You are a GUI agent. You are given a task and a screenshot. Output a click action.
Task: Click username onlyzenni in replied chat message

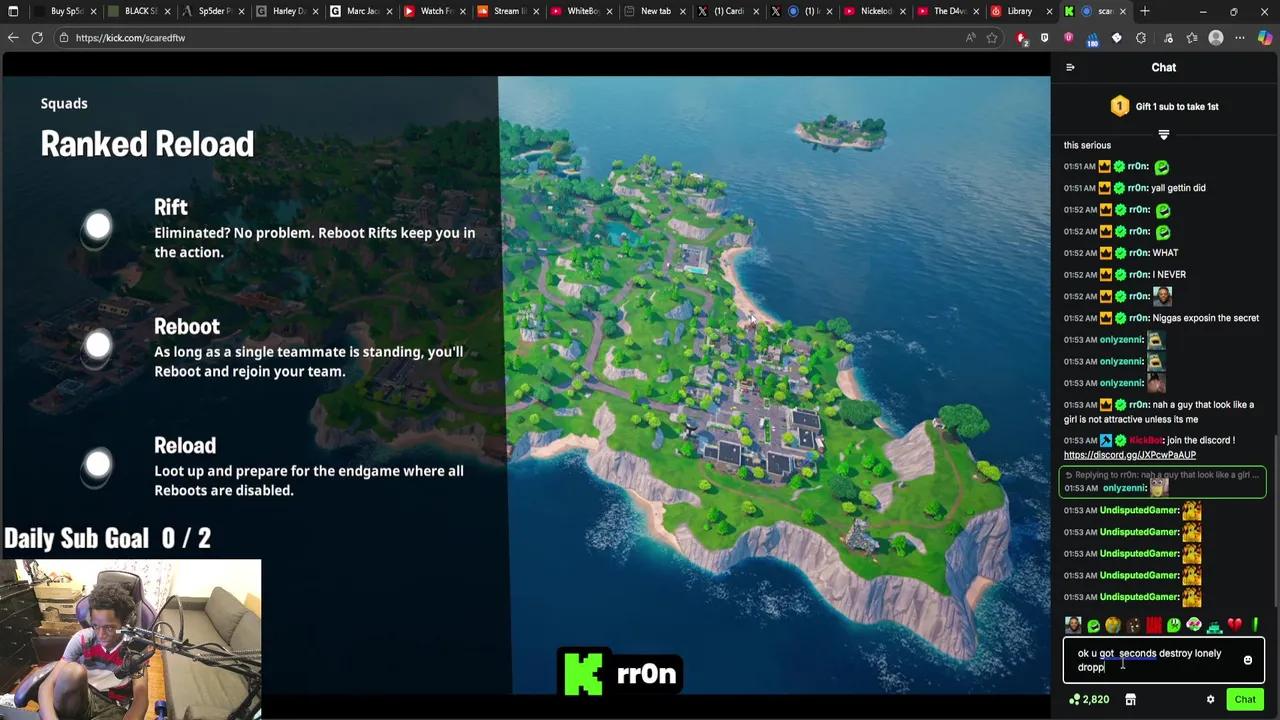[x=1123, y=488]
